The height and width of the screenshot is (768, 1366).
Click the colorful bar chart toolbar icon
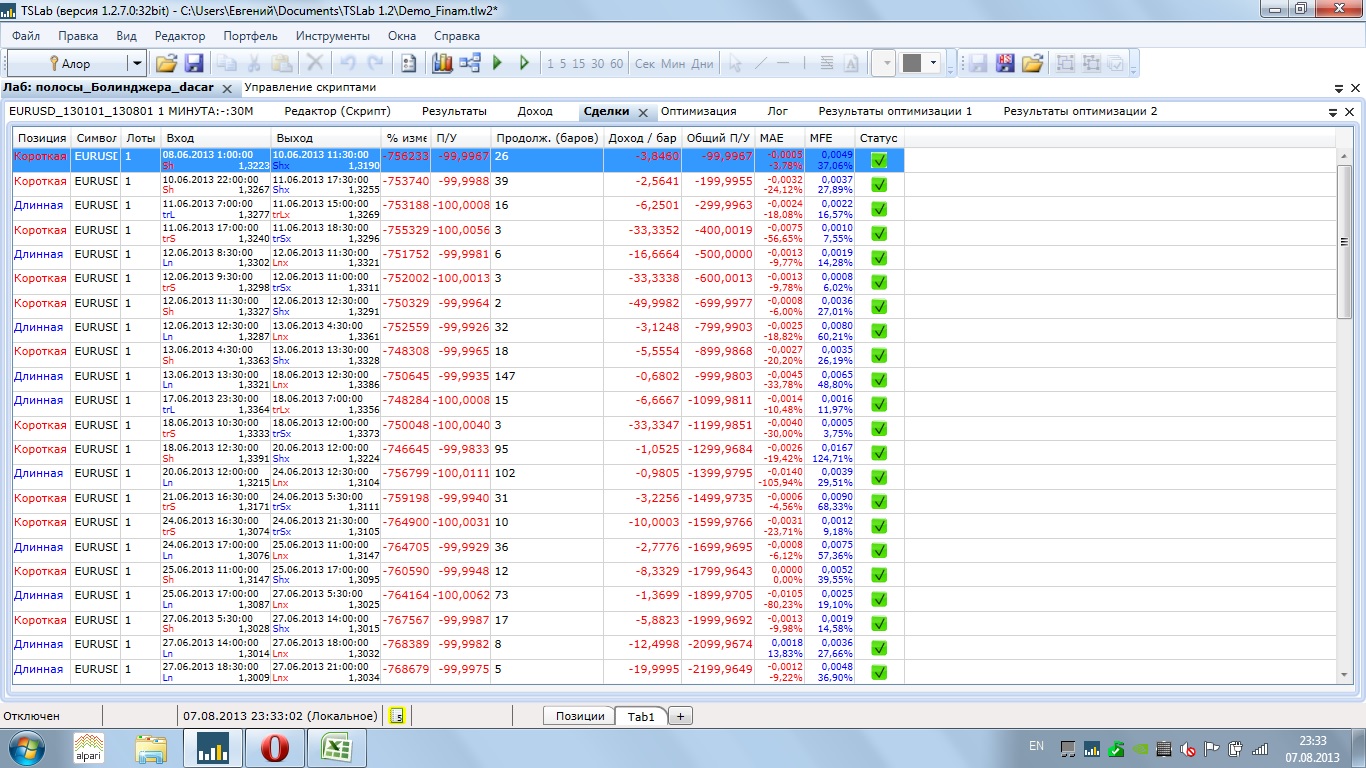tap(442, 63)
